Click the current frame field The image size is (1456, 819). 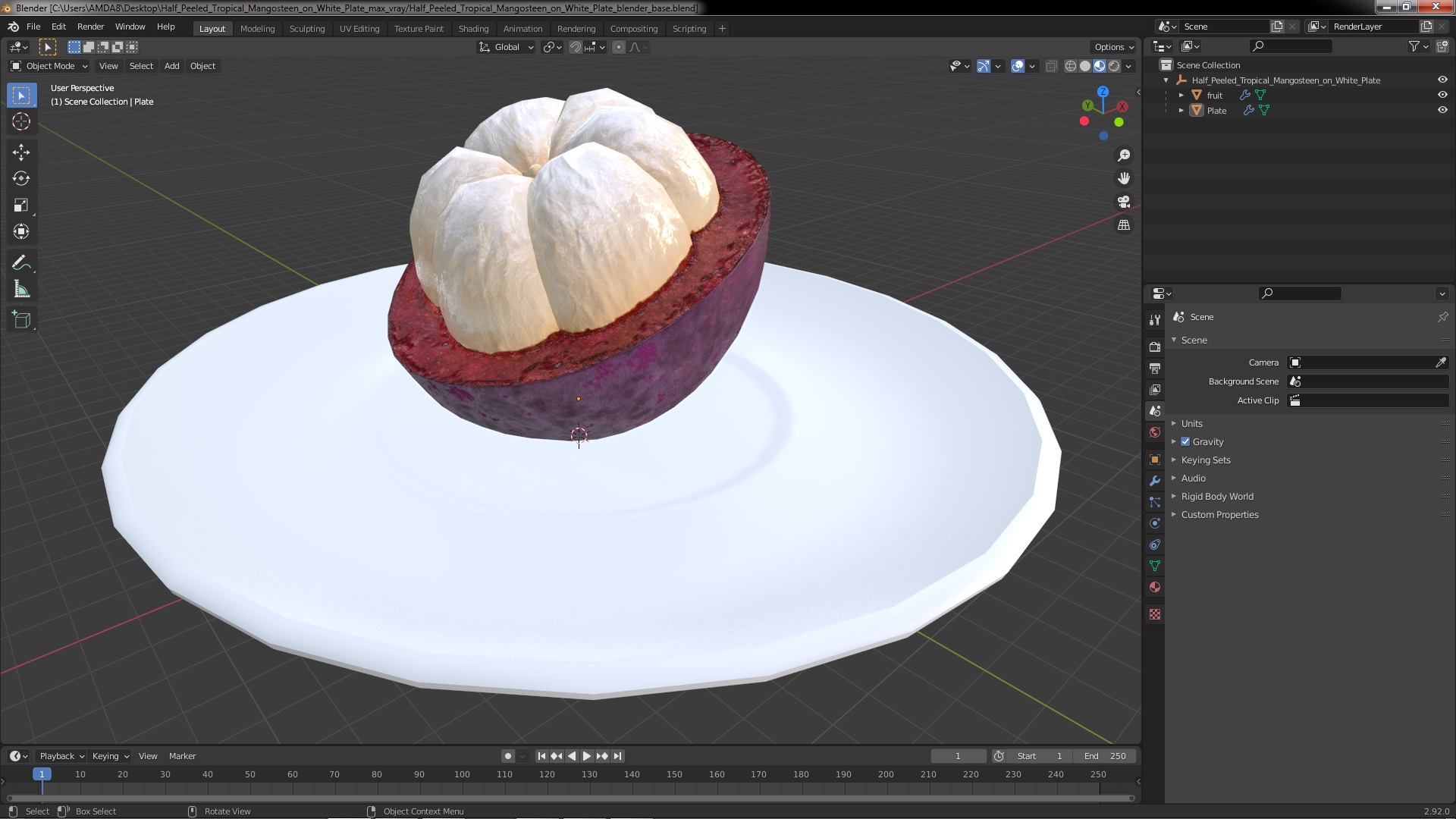(x=958, y=756)
